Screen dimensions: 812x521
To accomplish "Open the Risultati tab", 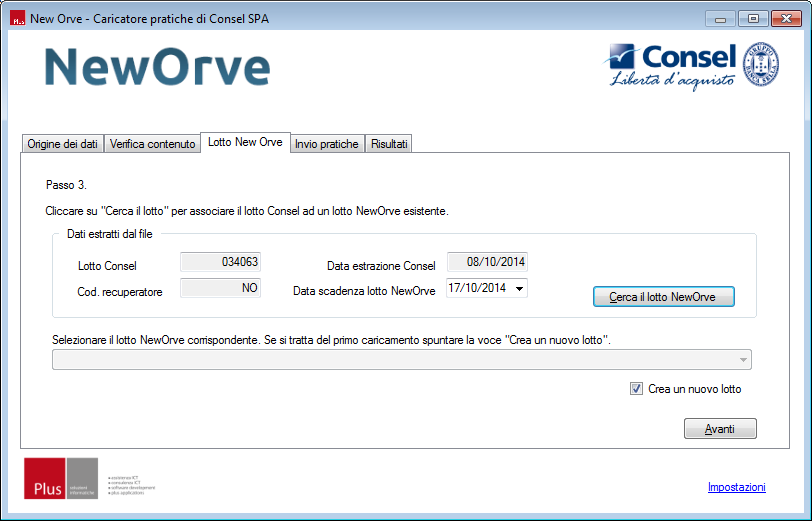I will [x=389, y=144].
